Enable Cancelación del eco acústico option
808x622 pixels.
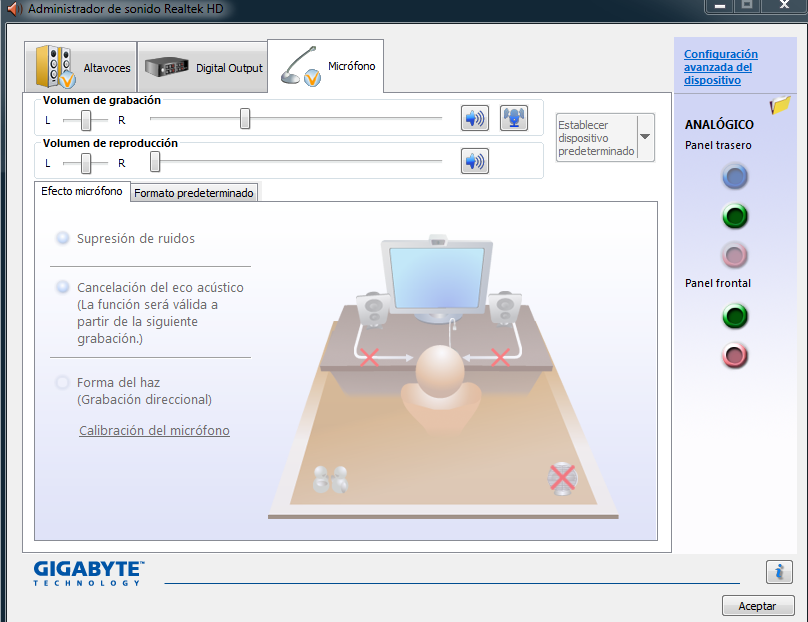pyautogui.click(x=62, y=287)
